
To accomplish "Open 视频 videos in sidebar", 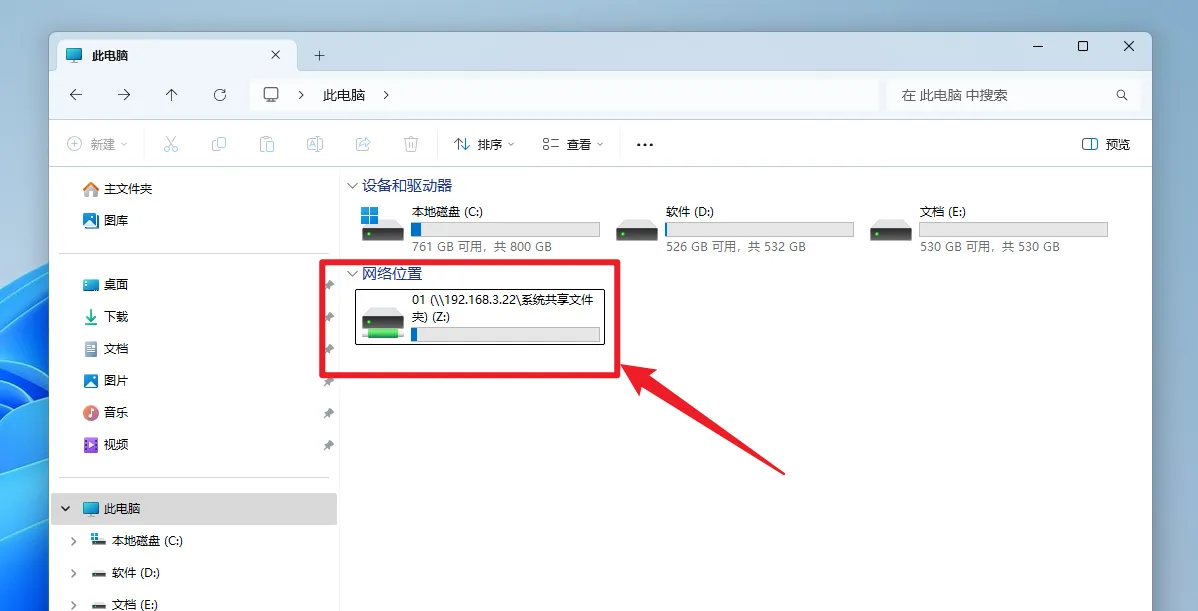I will pos(105,445).
